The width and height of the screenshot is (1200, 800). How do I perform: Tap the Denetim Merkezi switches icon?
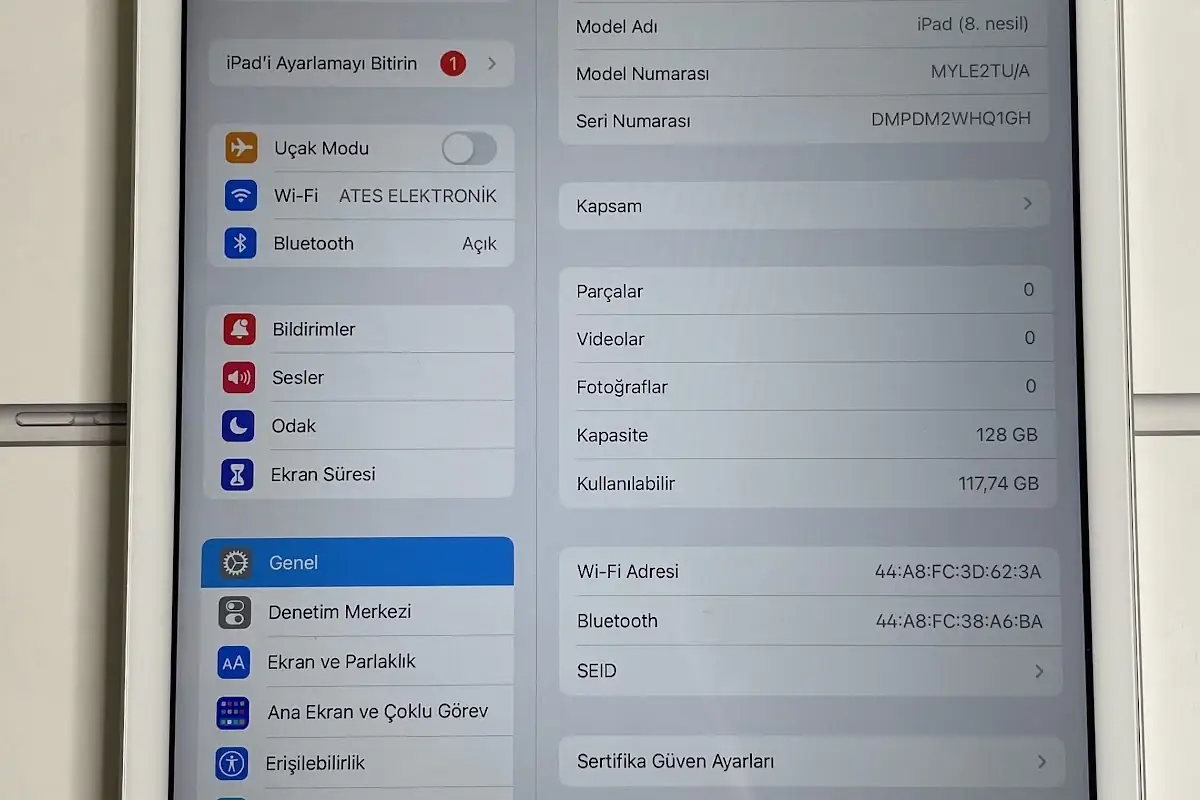pos(235,612)
